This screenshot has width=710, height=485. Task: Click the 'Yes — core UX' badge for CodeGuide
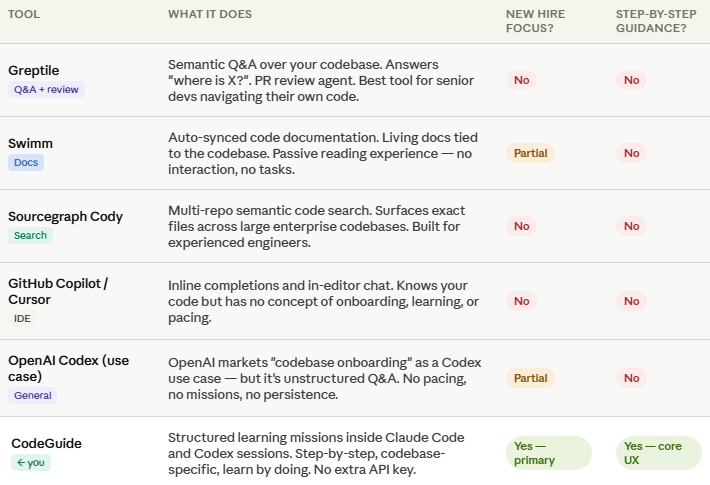(x=658, y=453)
